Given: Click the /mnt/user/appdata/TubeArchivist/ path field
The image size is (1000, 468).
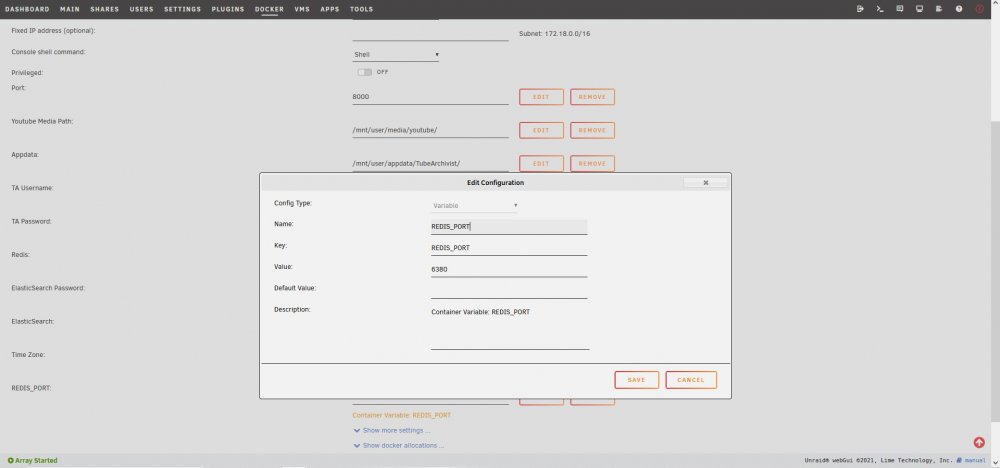Looking at the screenshot, I should coord(430,164).
